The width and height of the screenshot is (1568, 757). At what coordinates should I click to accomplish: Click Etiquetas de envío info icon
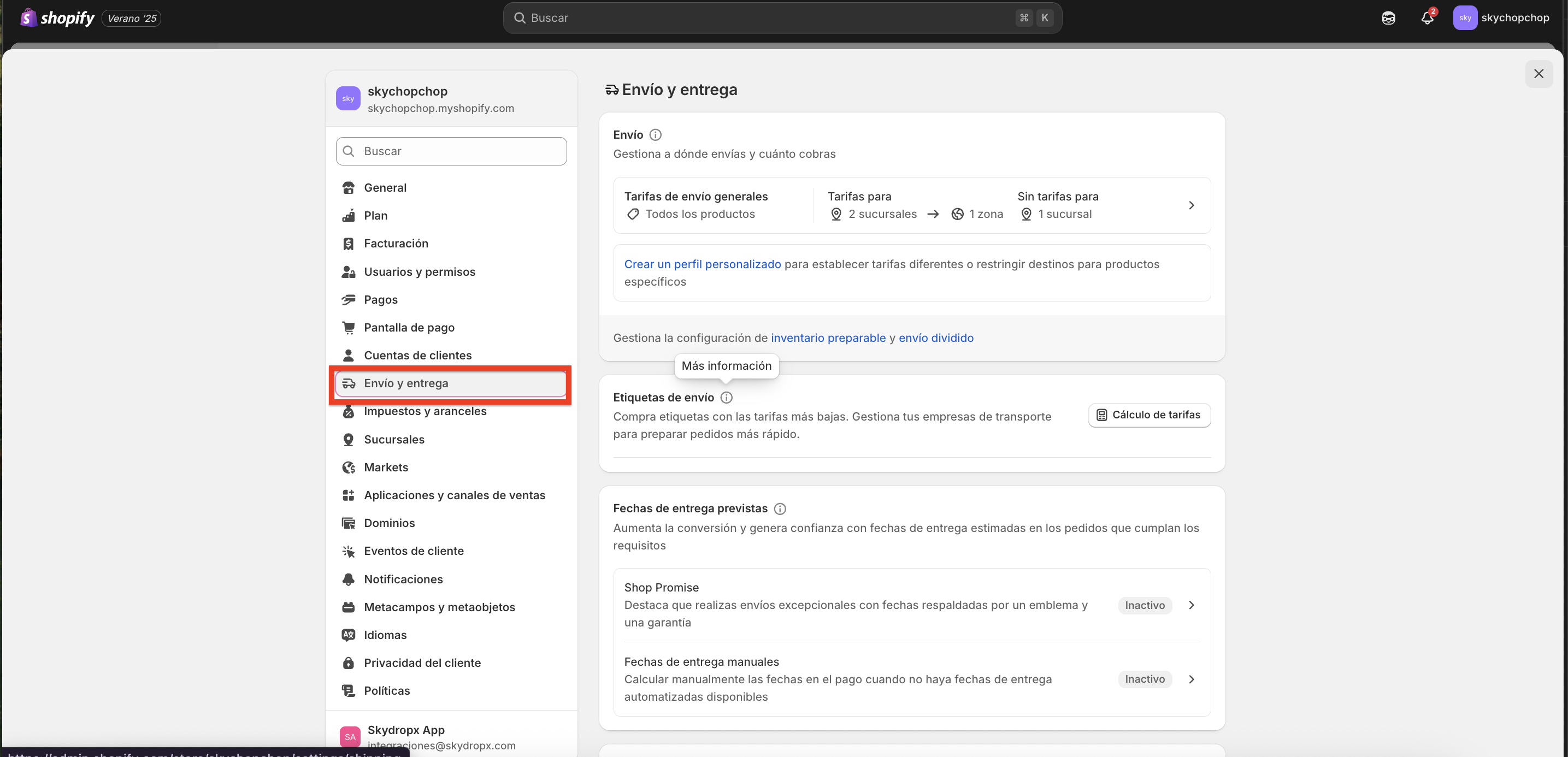click(x=726, y=398)
